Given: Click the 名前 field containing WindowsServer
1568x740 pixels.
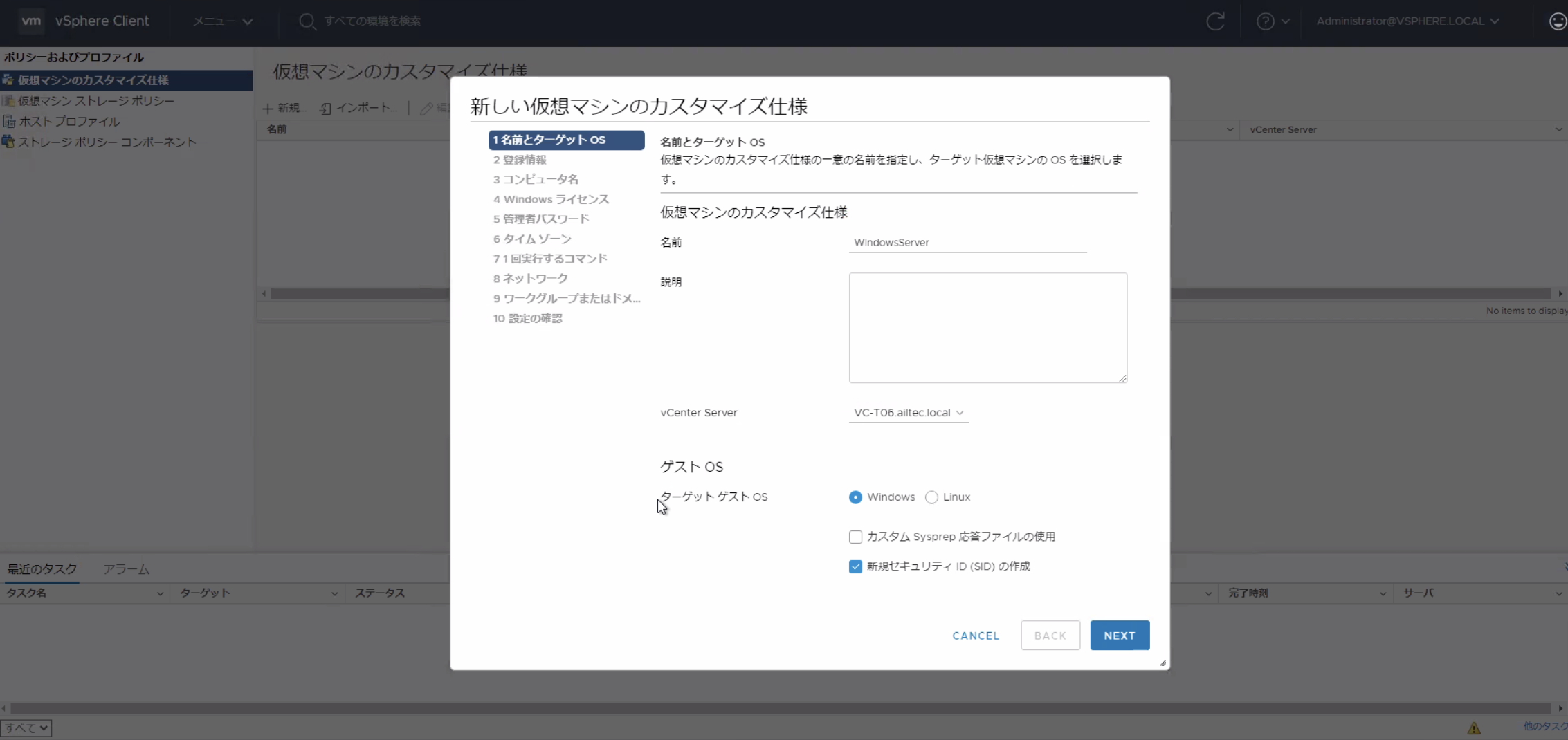Looking at the screenshot, I should pyautogui.click(x=967, y=242).
